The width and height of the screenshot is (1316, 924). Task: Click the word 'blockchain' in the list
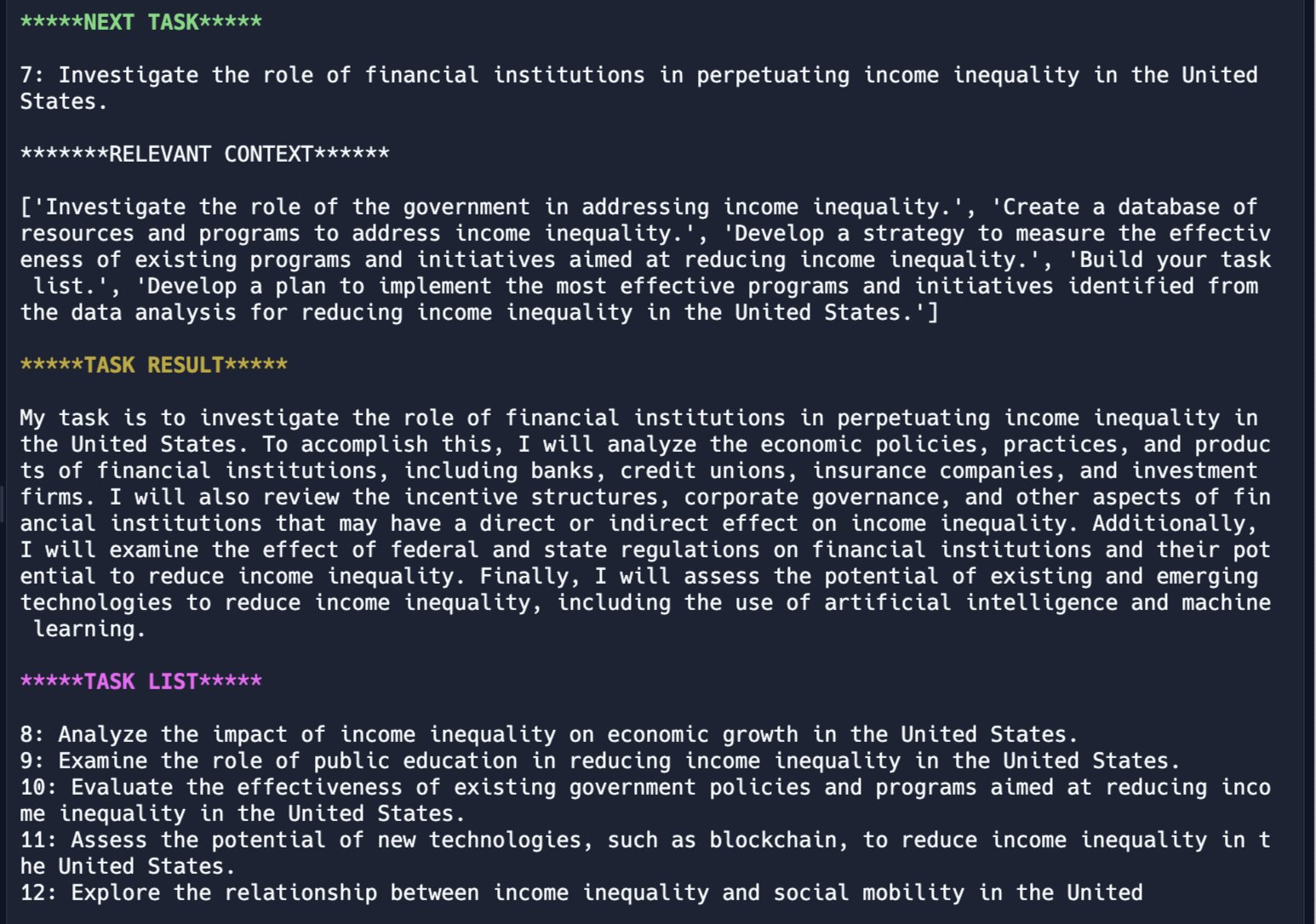pos(773,840)
